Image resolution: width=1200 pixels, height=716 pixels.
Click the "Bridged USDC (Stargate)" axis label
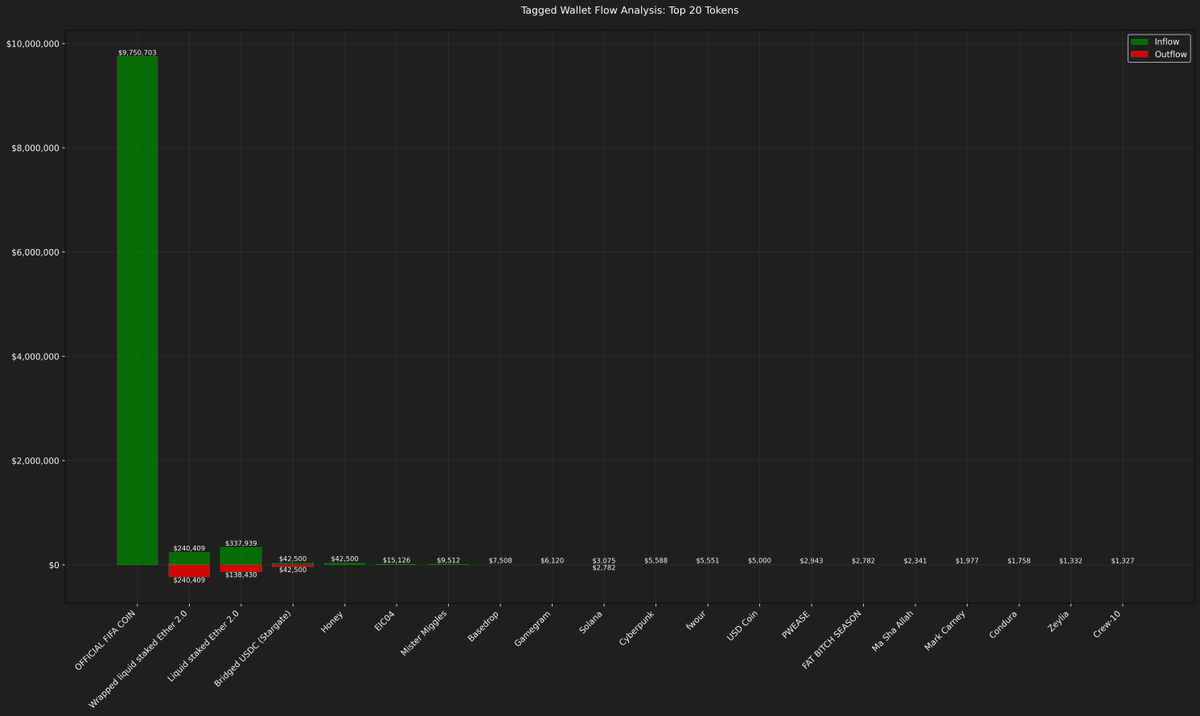255,648
